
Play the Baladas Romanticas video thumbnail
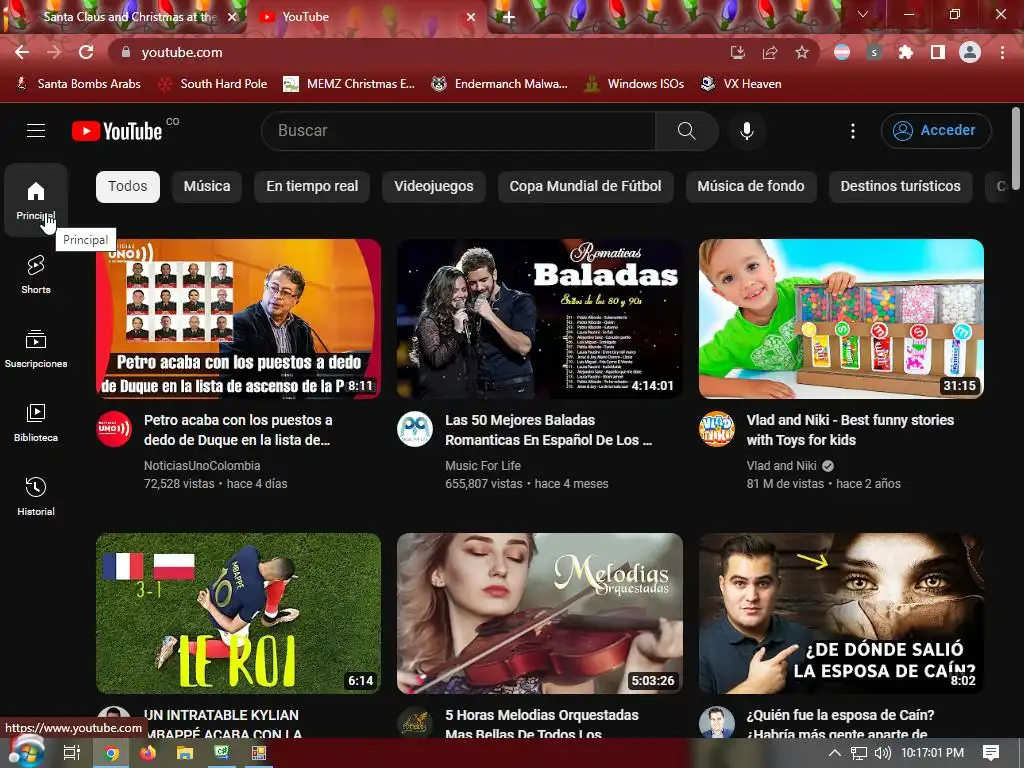539,319
